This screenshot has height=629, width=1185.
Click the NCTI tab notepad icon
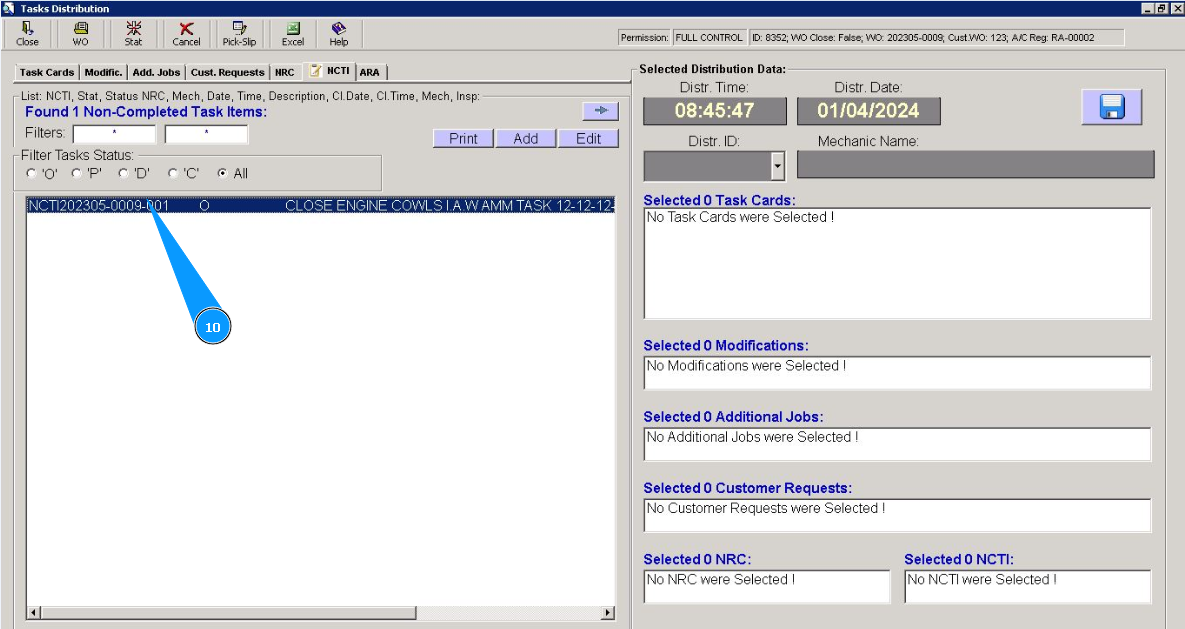point(316,70)
